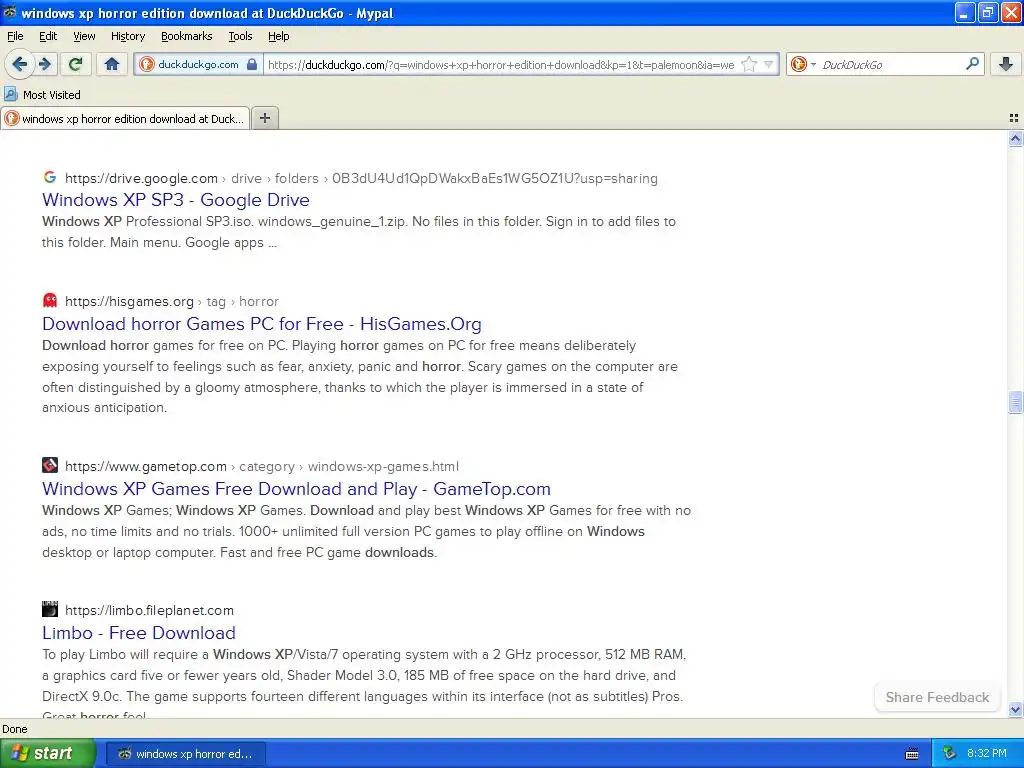Open the View menu

pos(84,36)
